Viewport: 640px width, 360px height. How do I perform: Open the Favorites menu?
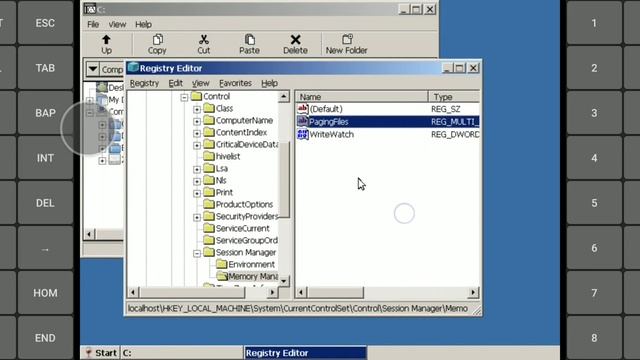[x=235, y=83]
